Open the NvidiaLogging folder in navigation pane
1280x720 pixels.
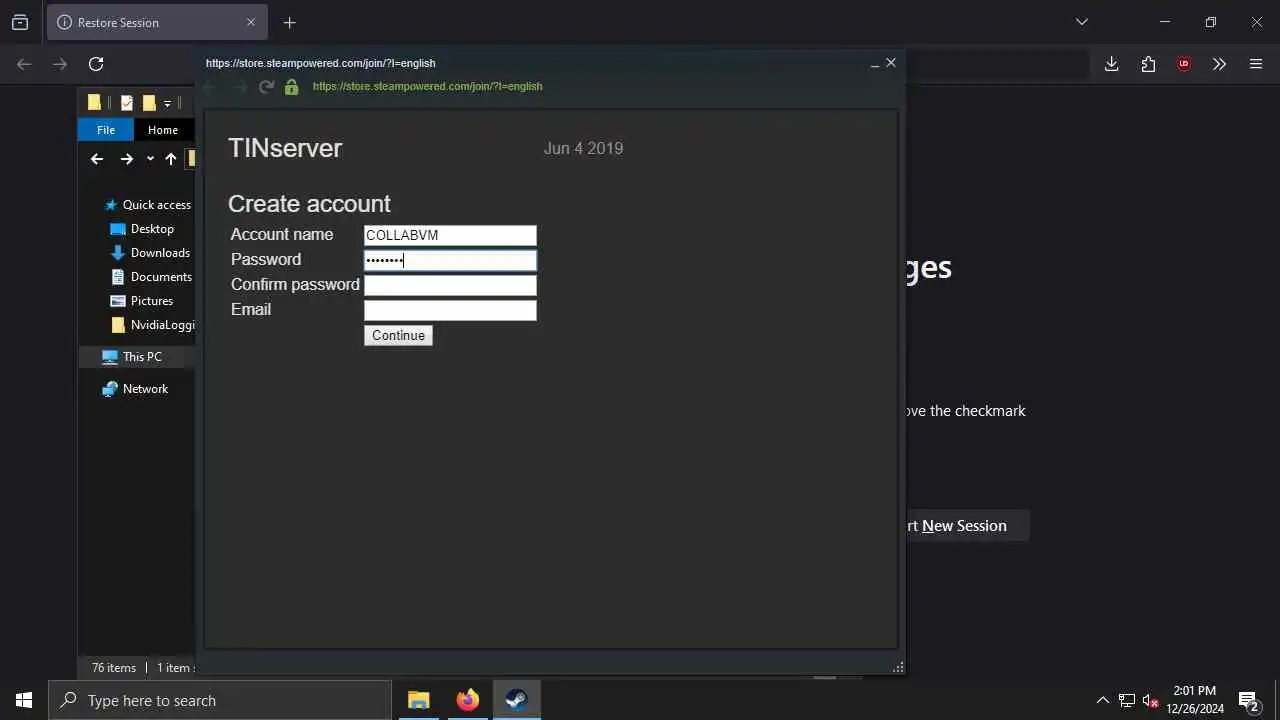pyautogui.click(x=153, y=325)
